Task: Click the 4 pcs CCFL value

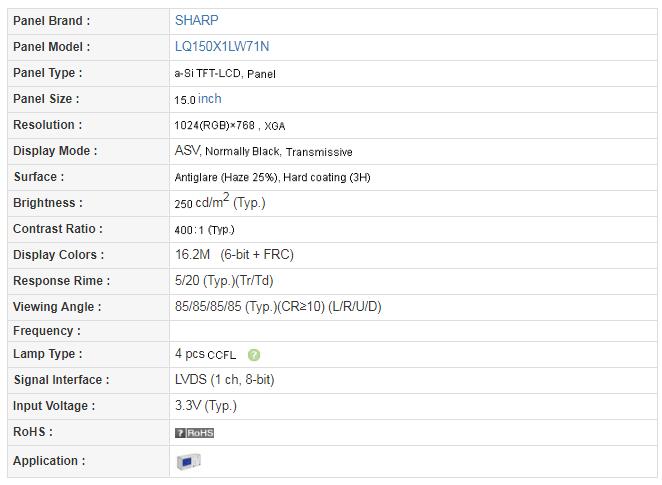Action: click(206, 354)
